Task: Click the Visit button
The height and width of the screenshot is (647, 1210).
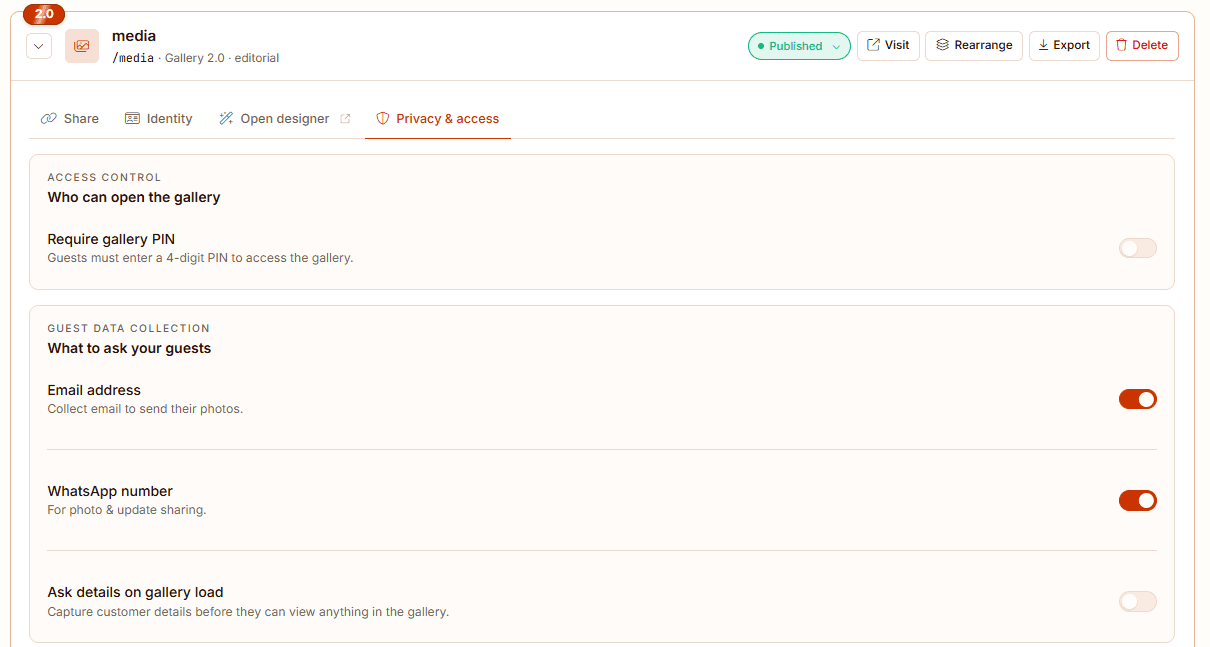Action: [x=888, y=45]
